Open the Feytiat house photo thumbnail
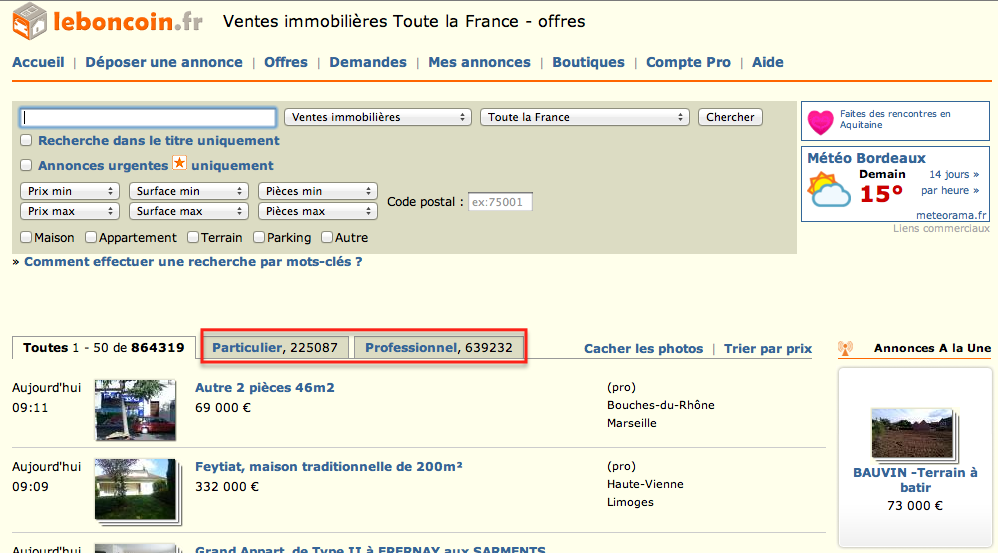The image size is (998, 553). [136, 490]
